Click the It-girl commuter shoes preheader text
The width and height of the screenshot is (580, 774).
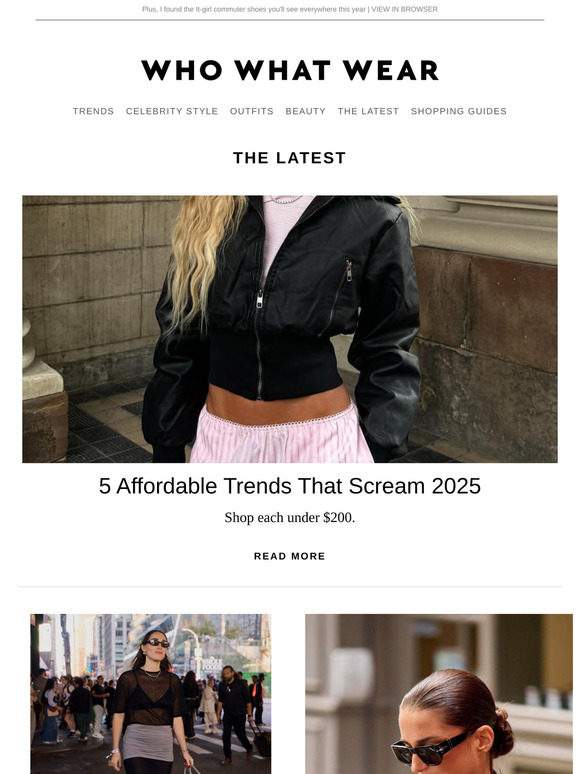click(254, 9)
